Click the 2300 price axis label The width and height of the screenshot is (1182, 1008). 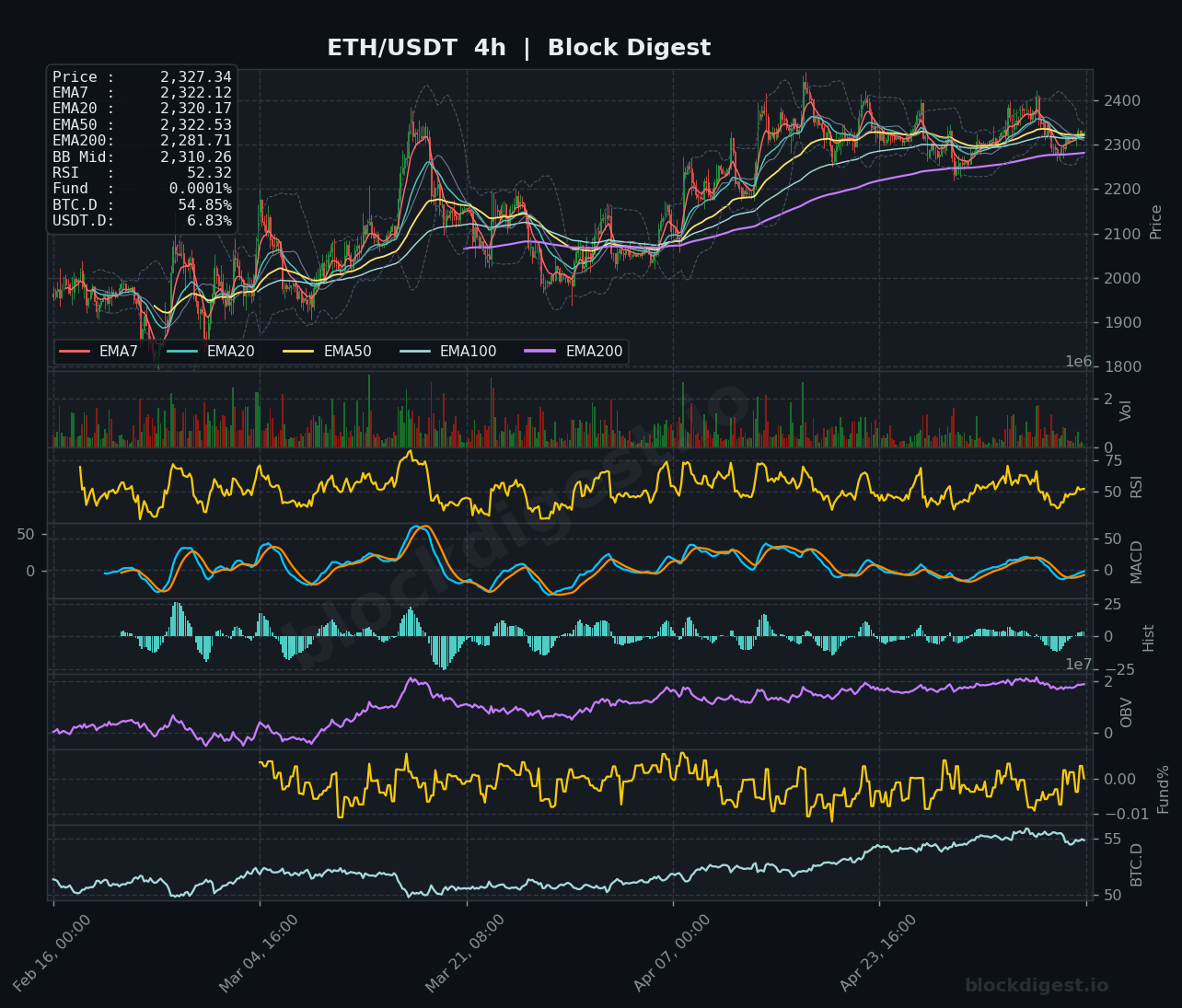click(1122, 145)
